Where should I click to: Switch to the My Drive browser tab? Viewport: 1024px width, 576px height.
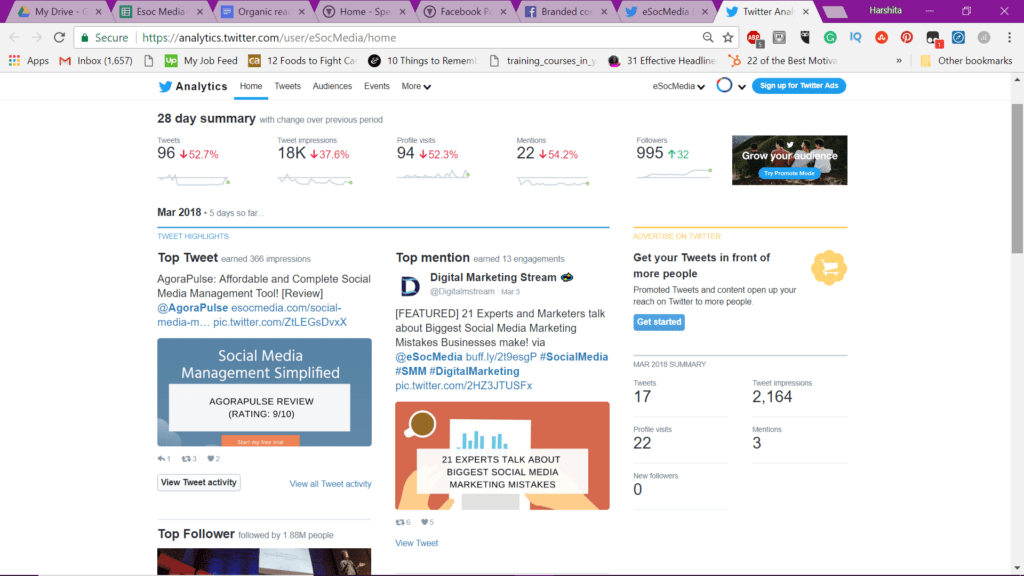click(x=59, y=12)
